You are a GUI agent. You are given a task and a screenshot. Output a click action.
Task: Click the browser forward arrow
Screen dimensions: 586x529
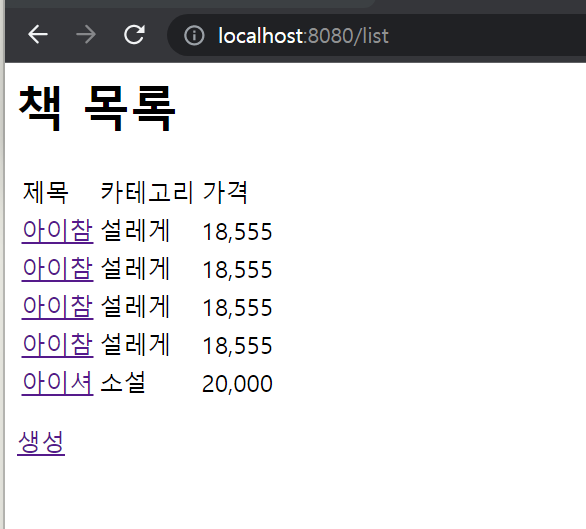pos(86,35)
